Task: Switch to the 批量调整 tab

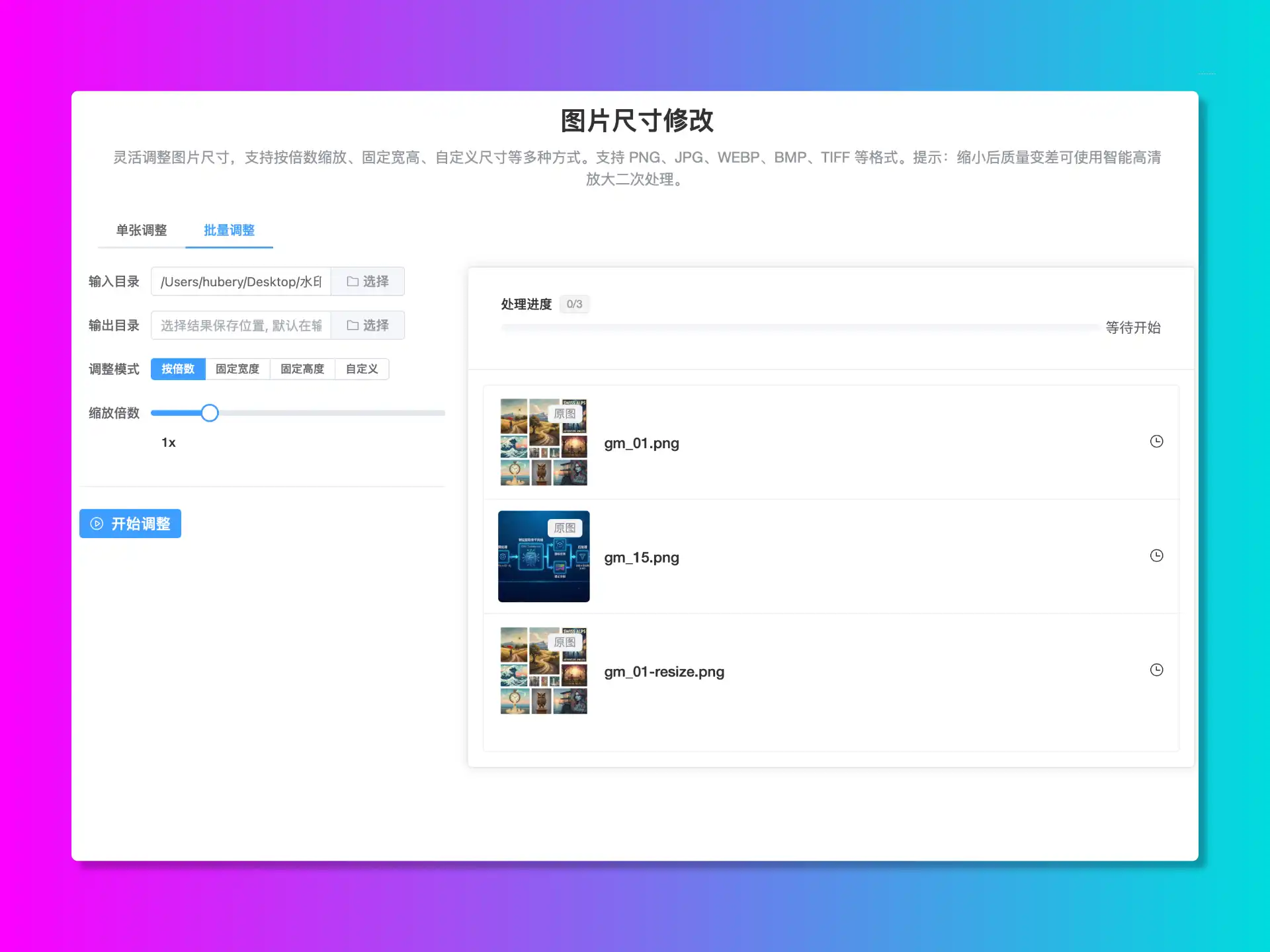Action: (x=229, y=230)
